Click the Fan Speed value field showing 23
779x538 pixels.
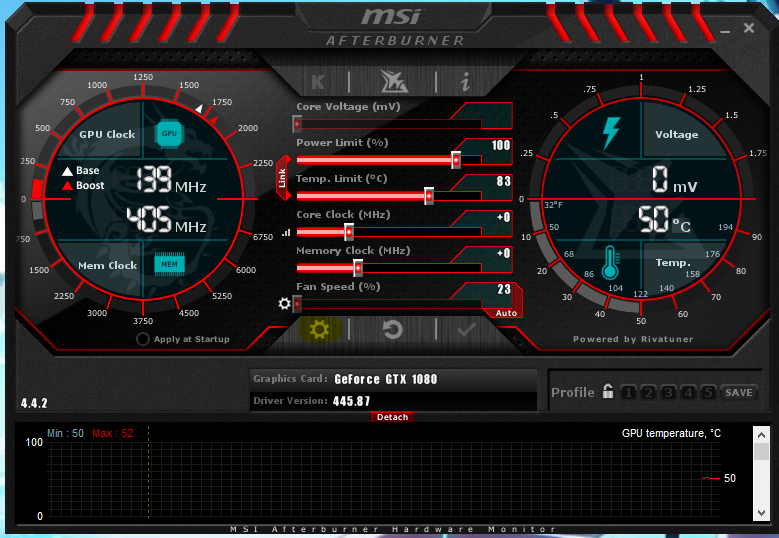pyautogui.click(x=489, y=289)
